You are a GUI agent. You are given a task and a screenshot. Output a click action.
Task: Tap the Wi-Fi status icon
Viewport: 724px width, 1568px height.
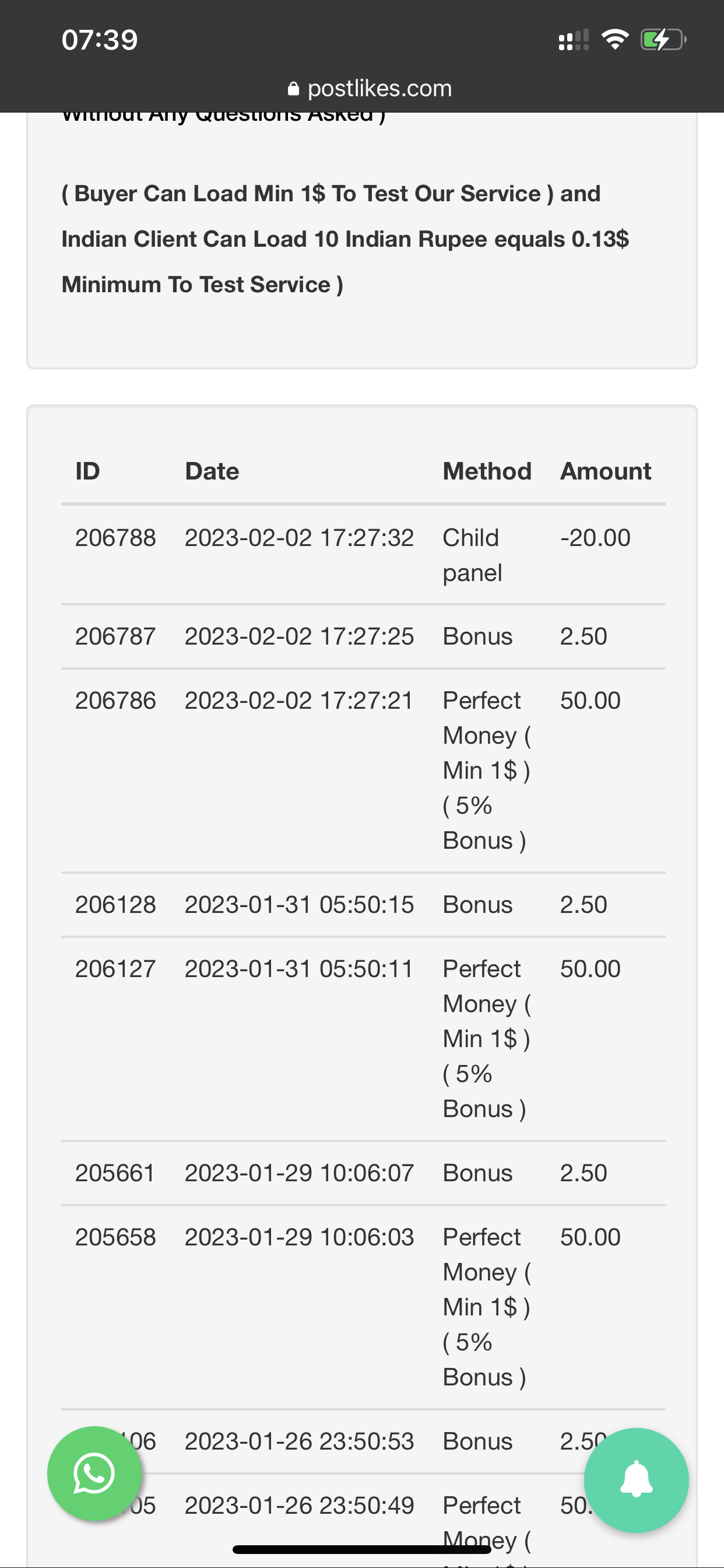click(x=614, y=40)
